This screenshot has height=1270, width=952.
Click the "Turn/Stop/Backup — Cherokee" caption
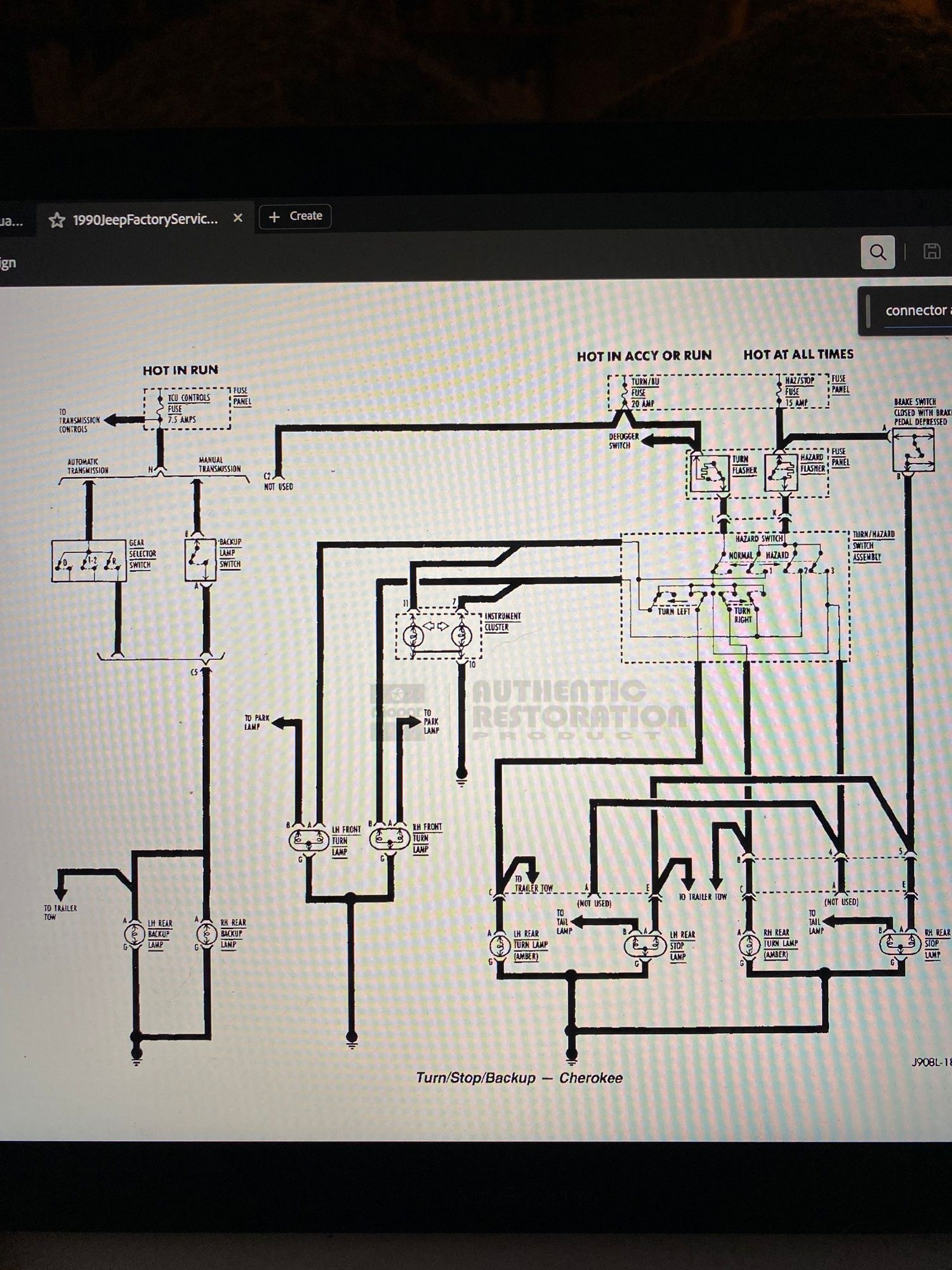click(519, 1078)
